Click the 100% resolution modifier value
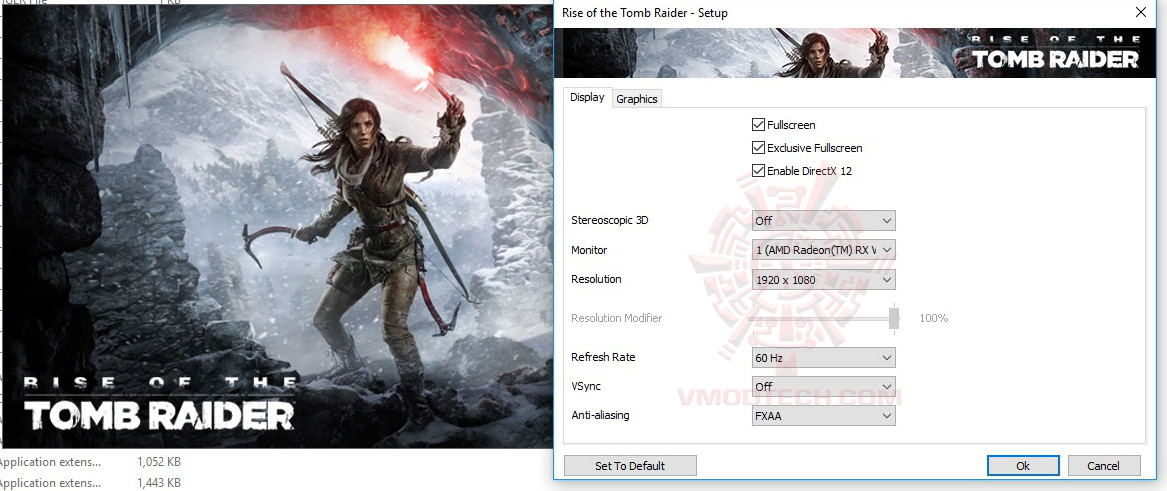The image size is (1167, 491). 933,318
